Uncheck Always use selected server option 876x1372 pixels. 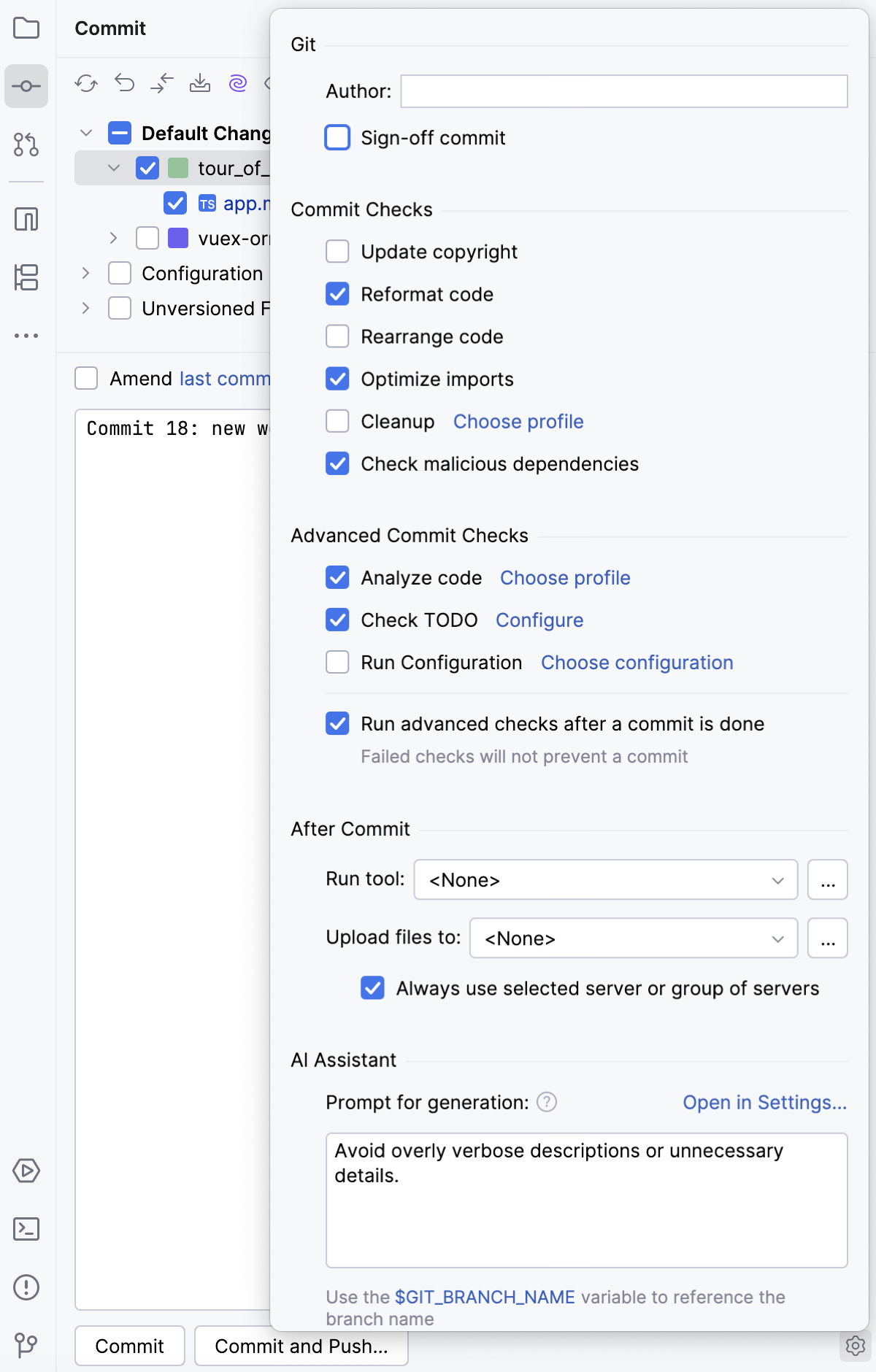click(x=372, y=988)
